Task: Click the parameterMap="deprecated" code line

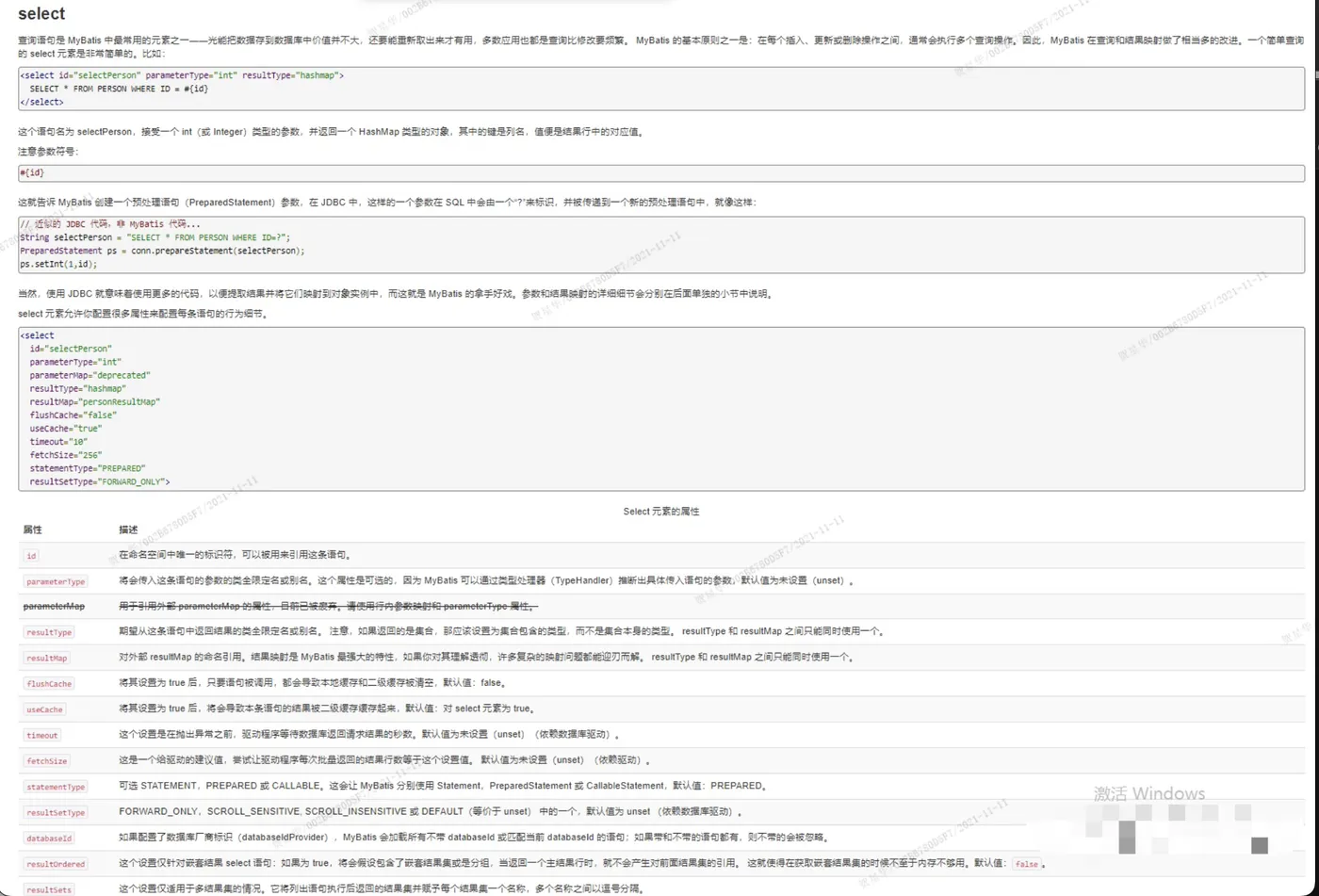Action: tap(90, 375)
